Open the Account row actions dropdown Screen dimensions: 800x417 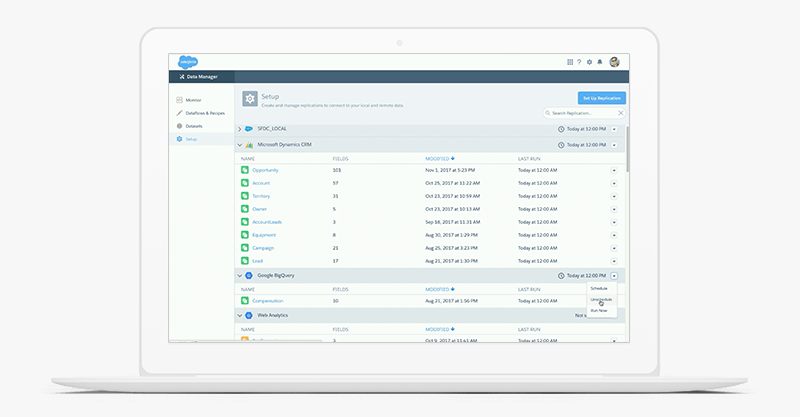point(614,183)
